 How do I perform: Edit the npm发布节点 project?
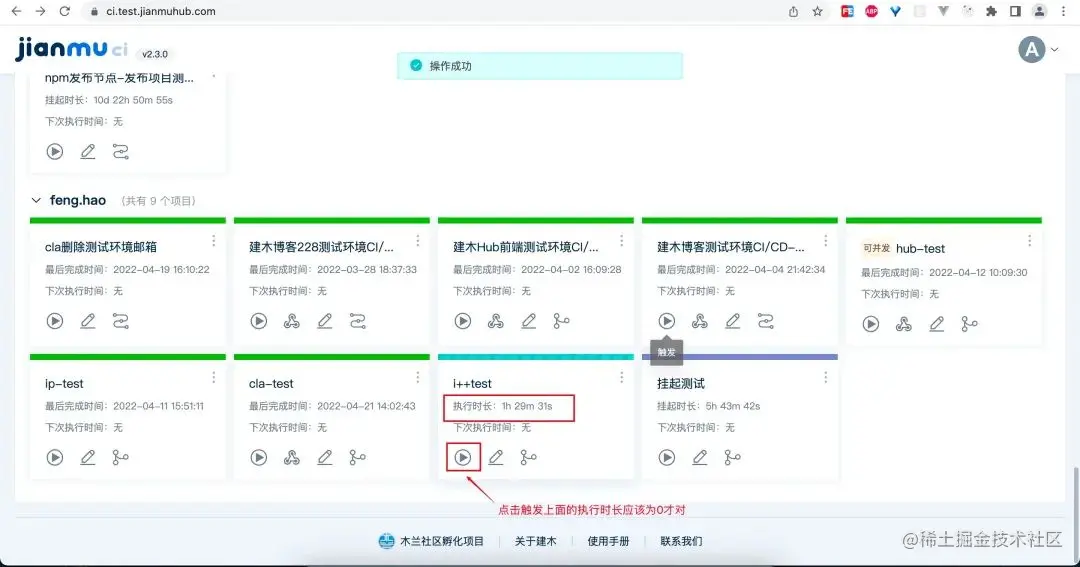click(x=87, y=152)
